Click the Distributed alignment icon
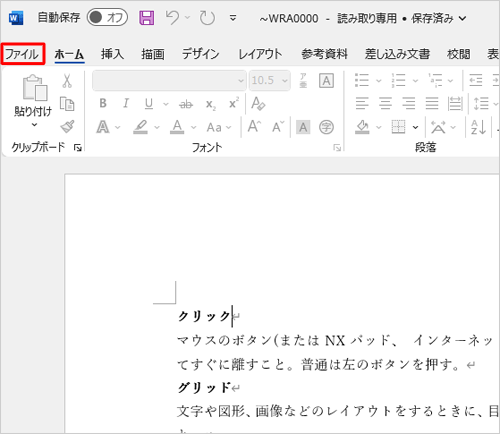Screen dimensions: 500x434 pyautogui.click(x=455, y=103)
